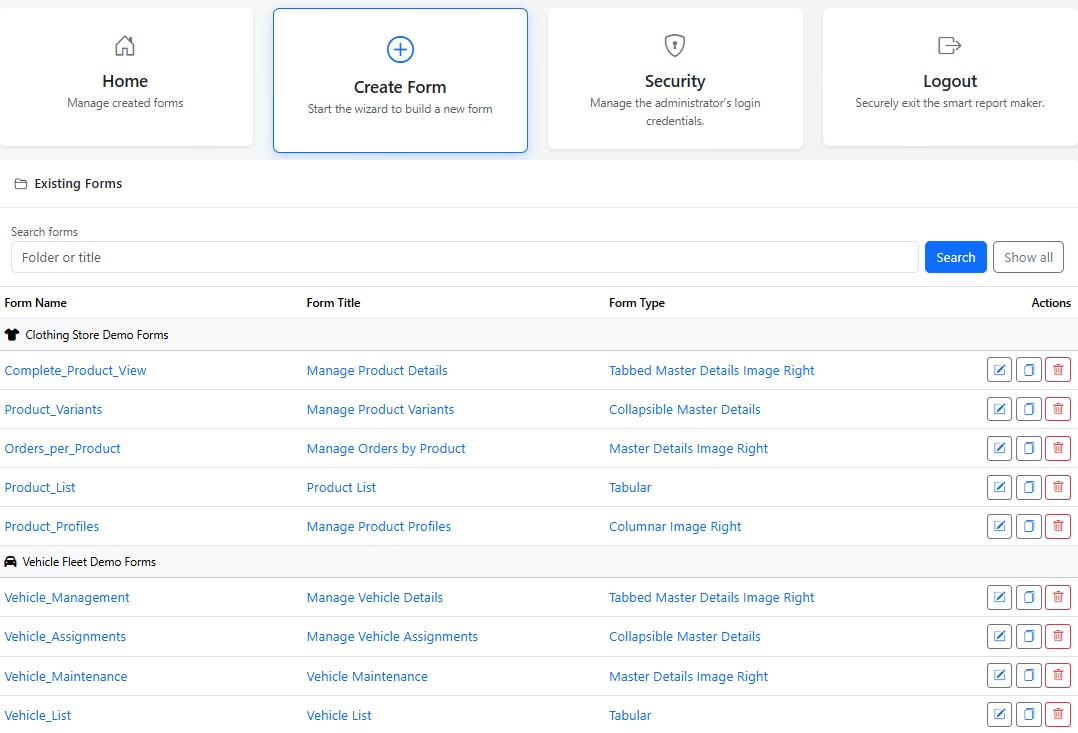Delete the Vehicle_Maintenance form

pos(1058,676)
